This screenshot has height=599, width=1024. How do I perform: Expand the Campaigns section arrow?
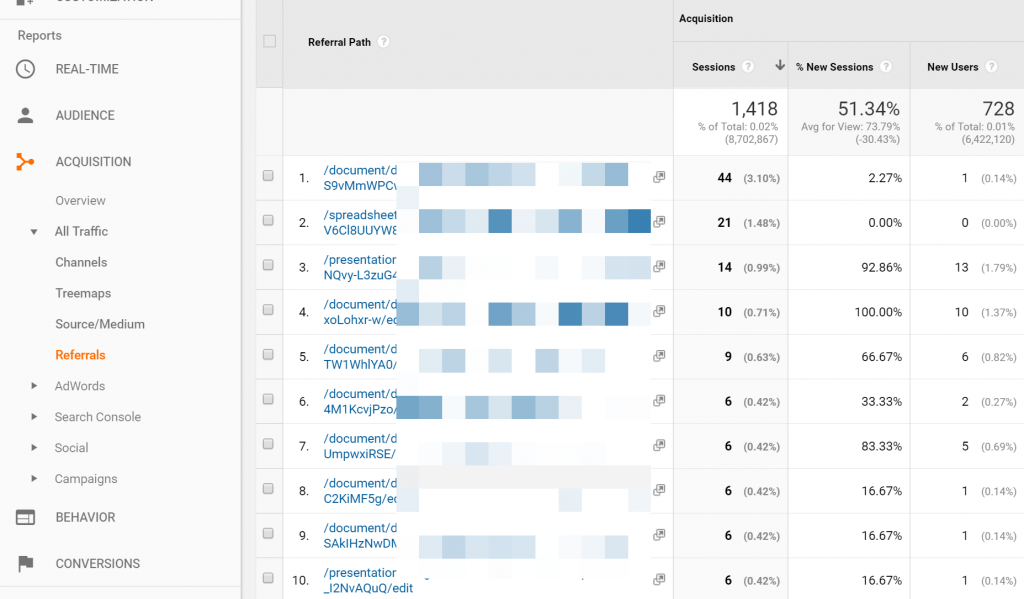coord(34,479)
